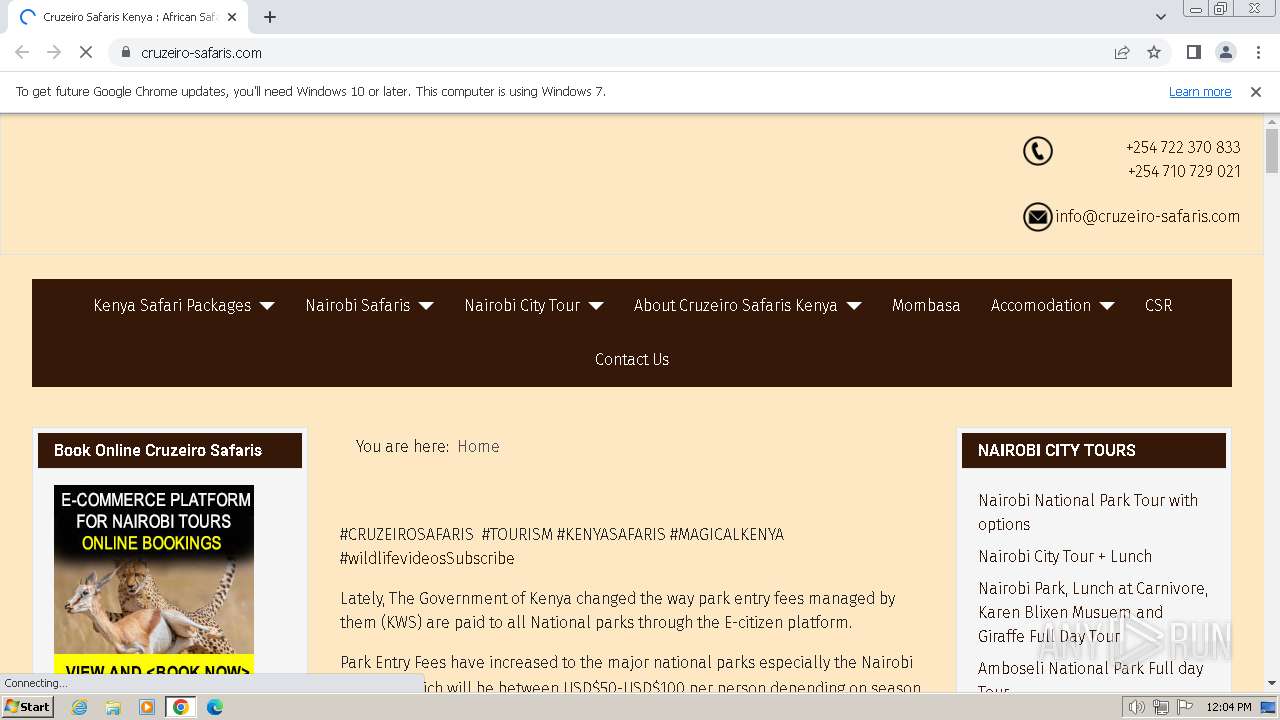This screenshot has height=720, width=1280.
Task: Go to Mombasa page
Action: tap(926, 305)
